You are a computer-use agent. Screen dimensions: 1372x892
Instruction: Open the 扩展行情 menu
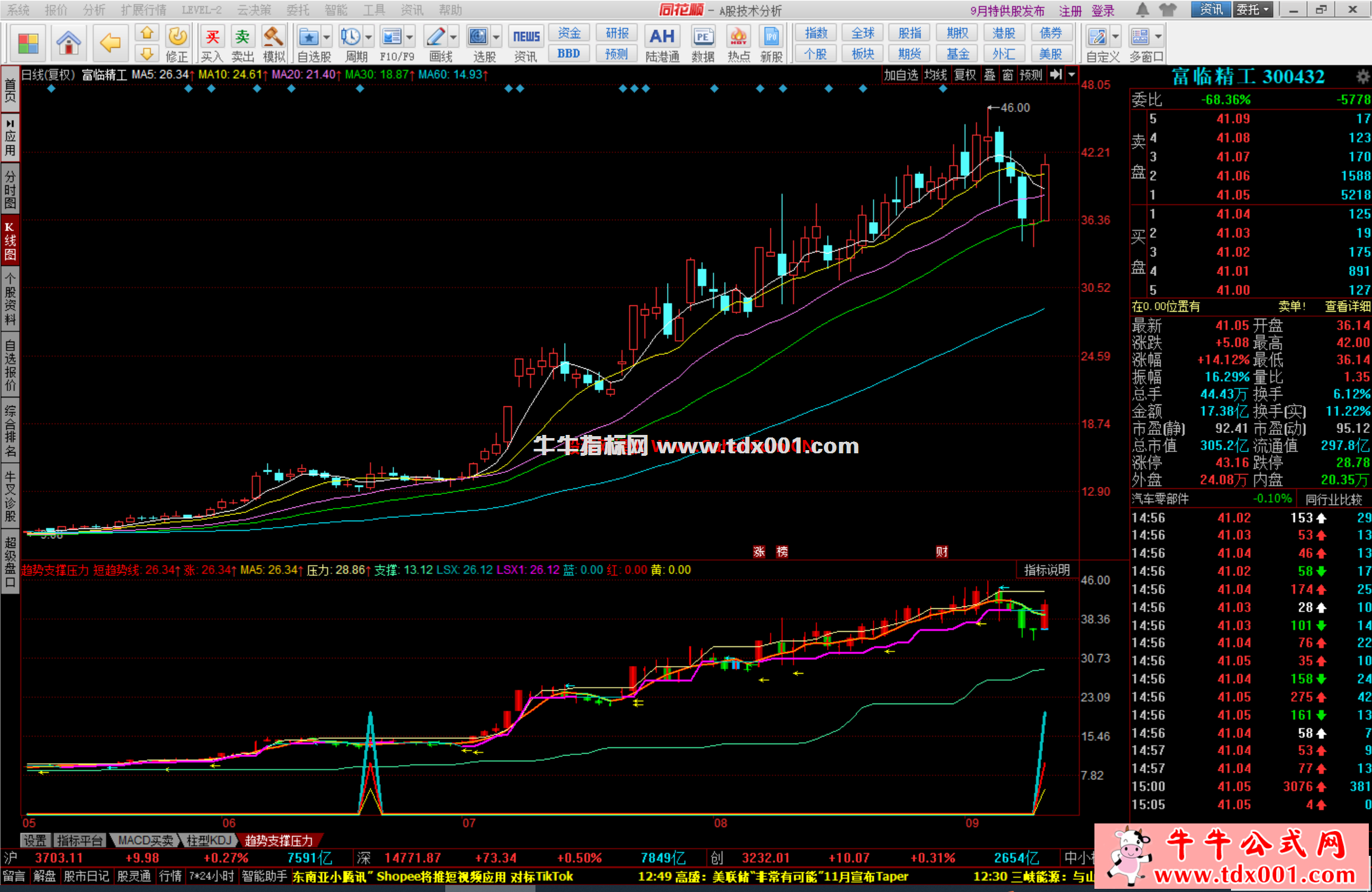click(143, 10)
